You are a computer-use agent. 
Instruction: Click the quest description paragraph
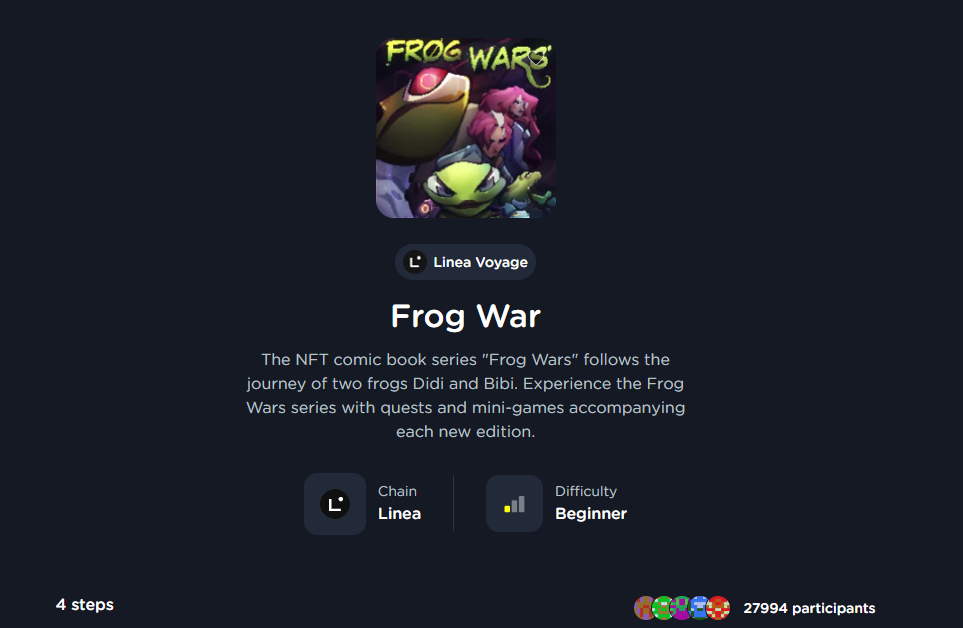[x=466, y=395]
